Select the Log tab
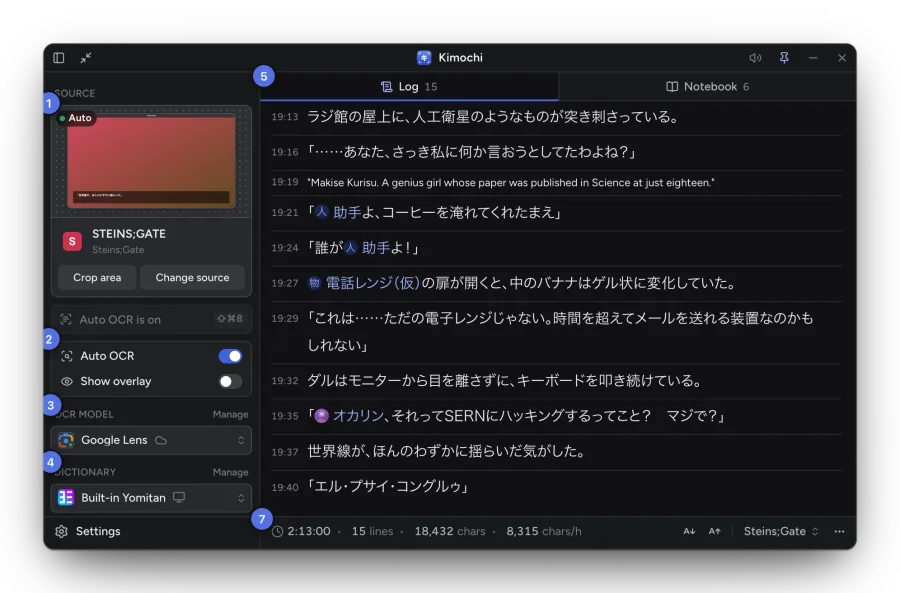The height and width of the screenshot is (593, 900). pos(409,87)
